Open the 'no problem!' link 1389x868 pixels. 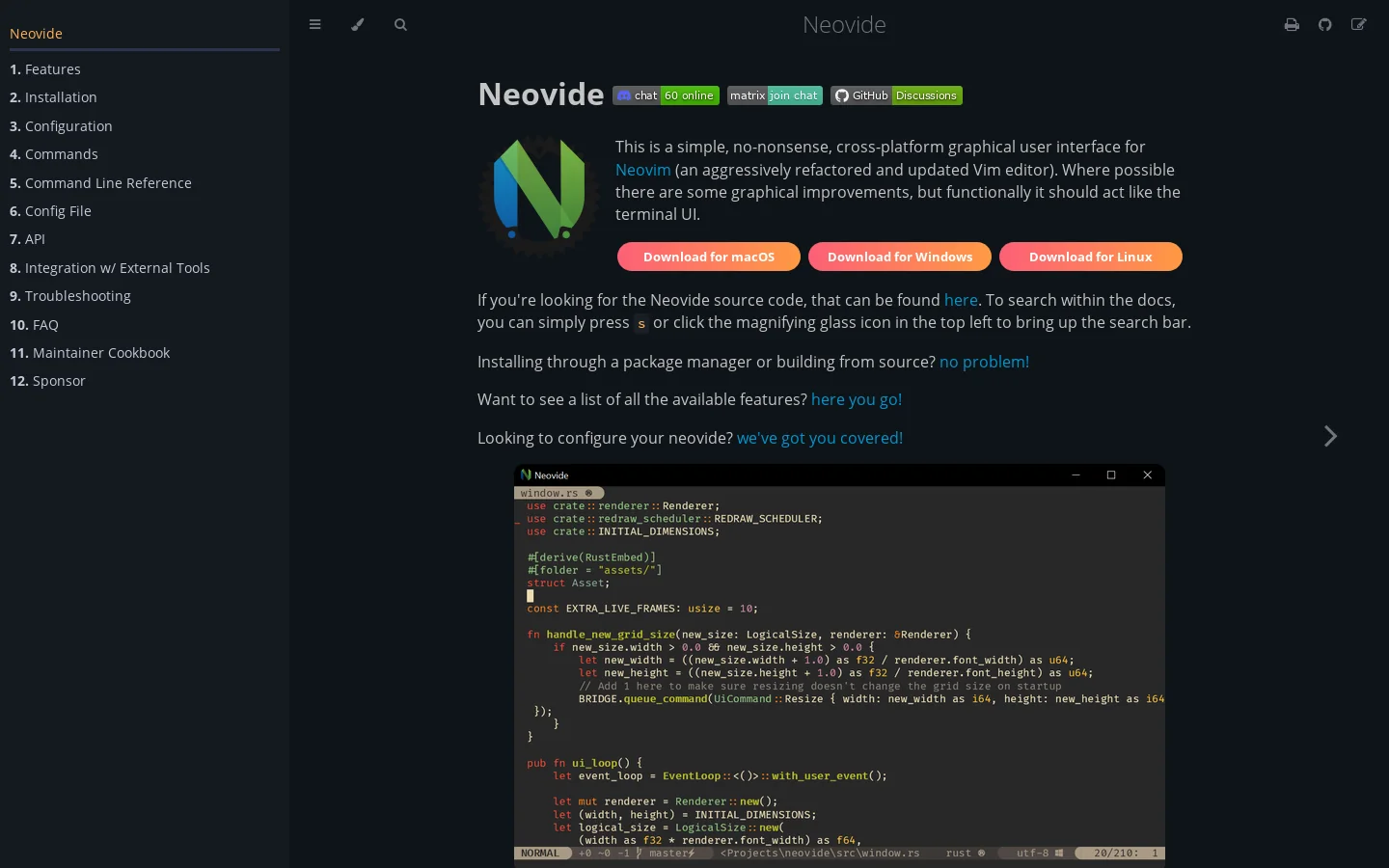[x=984, y=362]
